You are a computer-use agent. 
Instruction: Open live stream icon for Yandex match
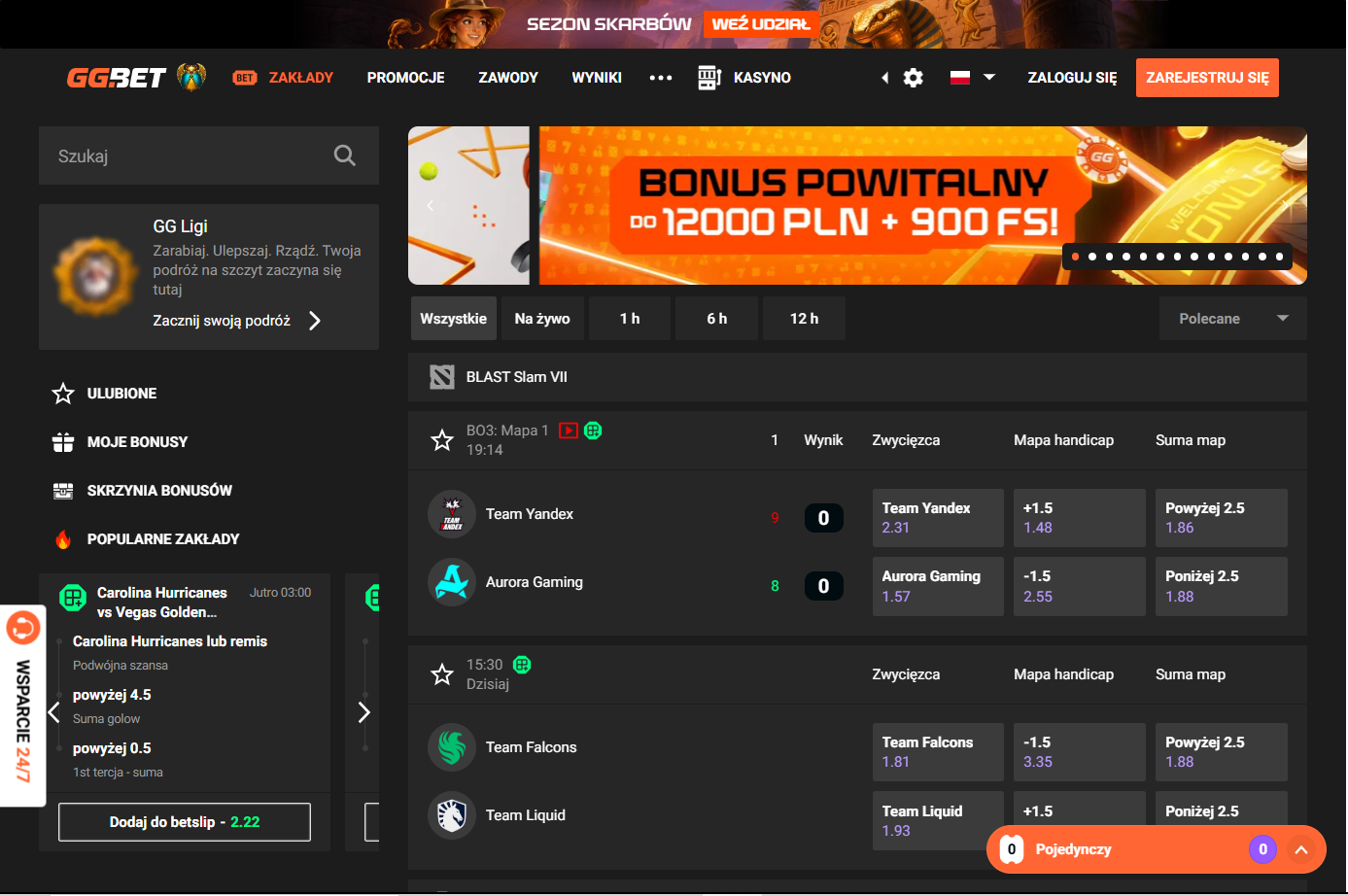569,431
